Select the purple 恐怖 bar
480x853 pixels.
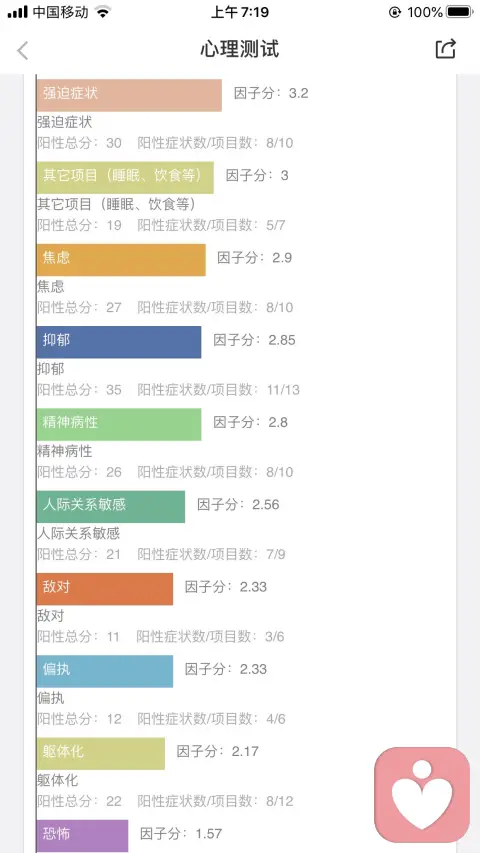(83, 836)
